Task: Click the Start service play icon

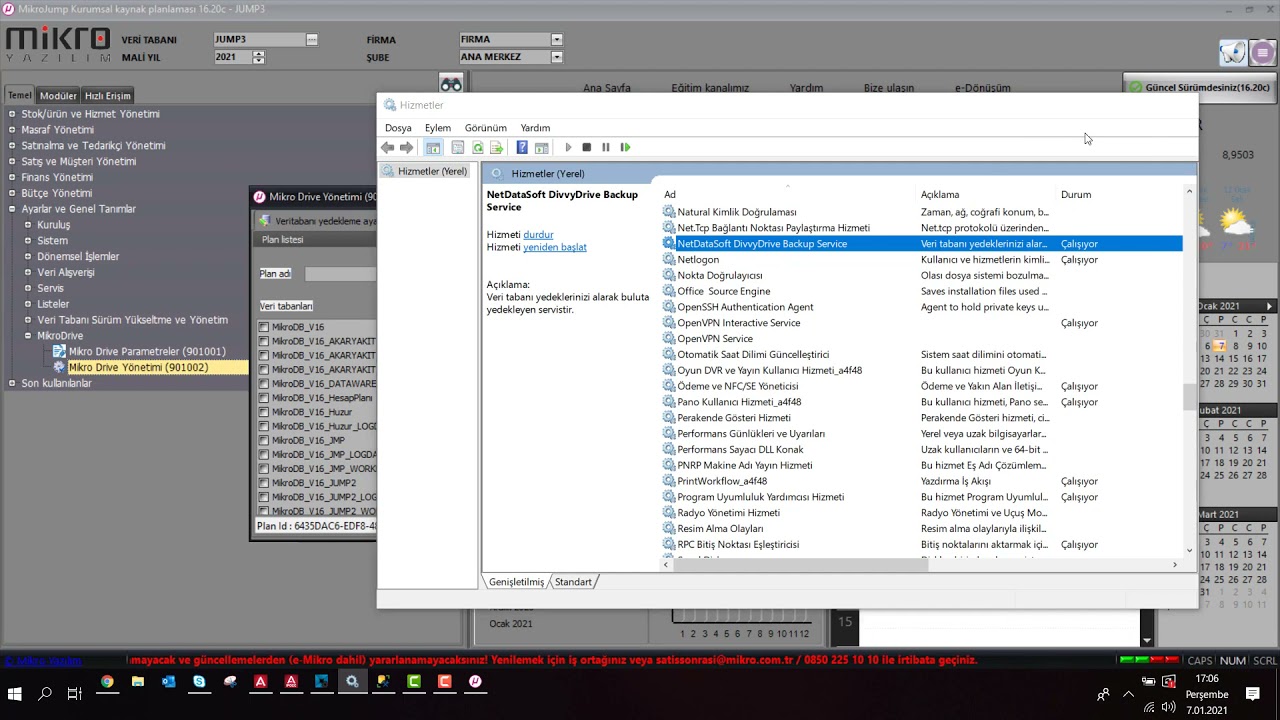Action: click(x=568, y=147)
